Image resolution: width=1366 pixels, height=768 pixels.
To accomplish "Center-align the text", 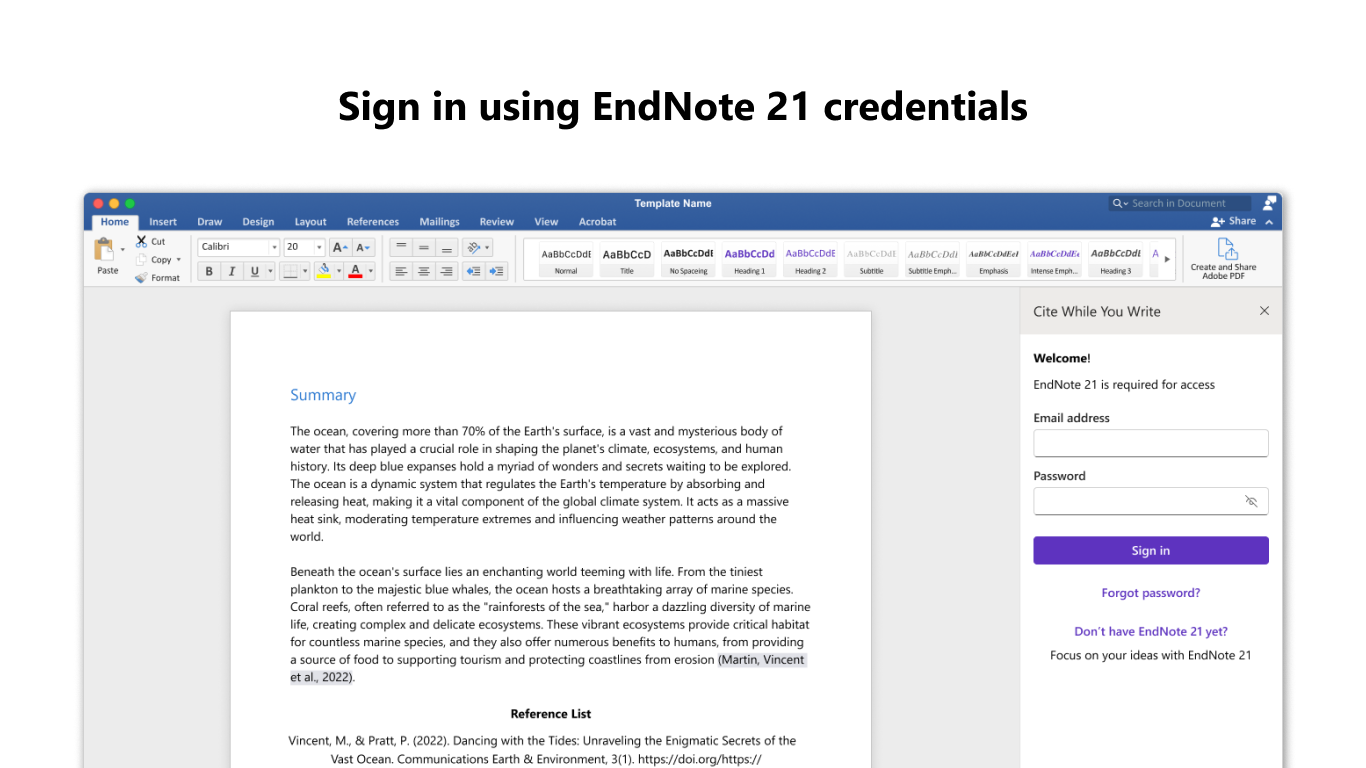I will tap(424, 271).
